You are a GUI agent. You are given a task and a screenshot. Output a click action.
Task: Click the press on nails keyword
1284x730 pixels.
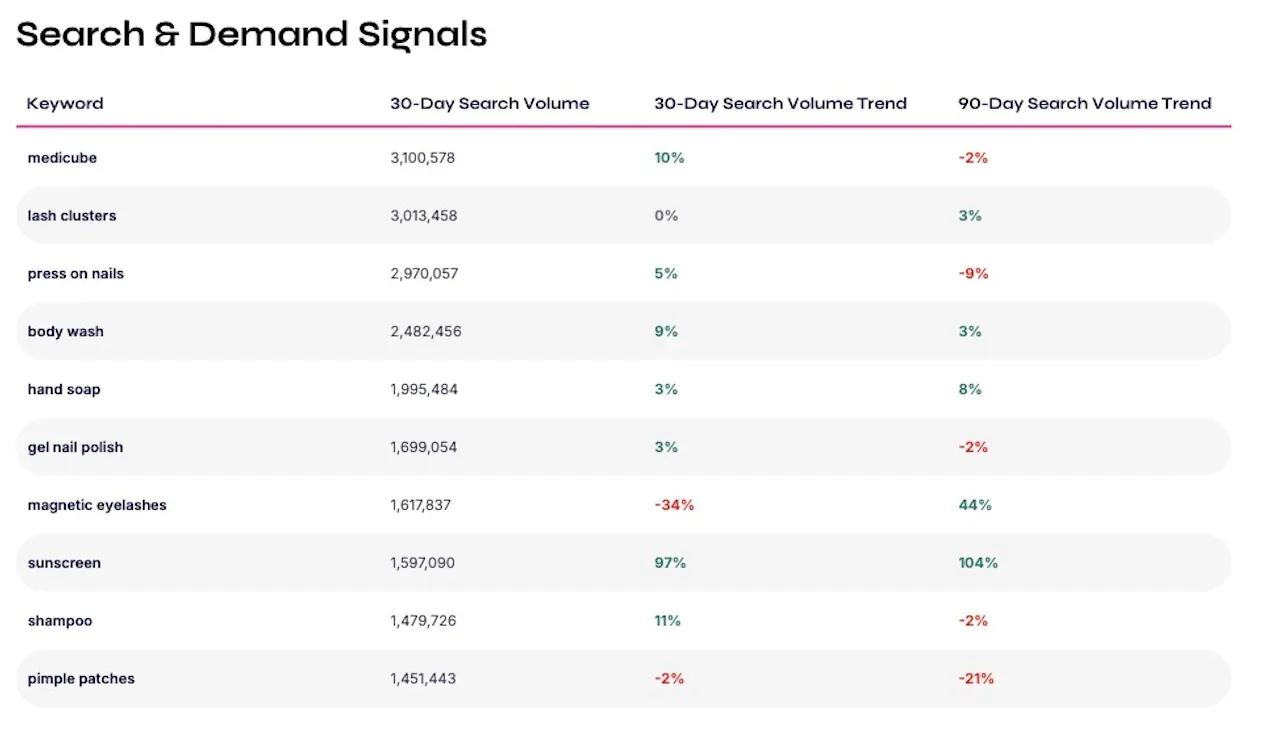tap(76, 274)
